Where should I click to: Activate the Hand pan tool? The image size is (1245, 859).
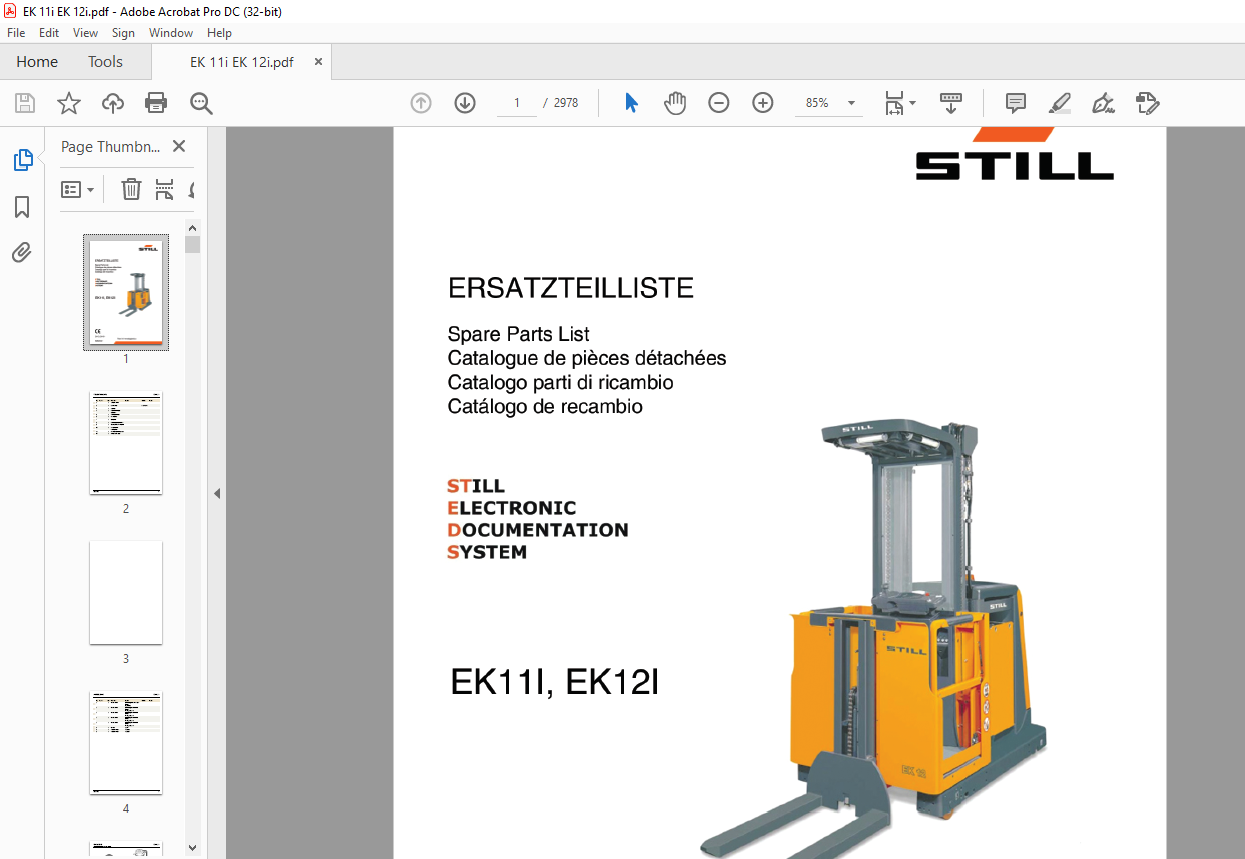(x=675, y=103)
